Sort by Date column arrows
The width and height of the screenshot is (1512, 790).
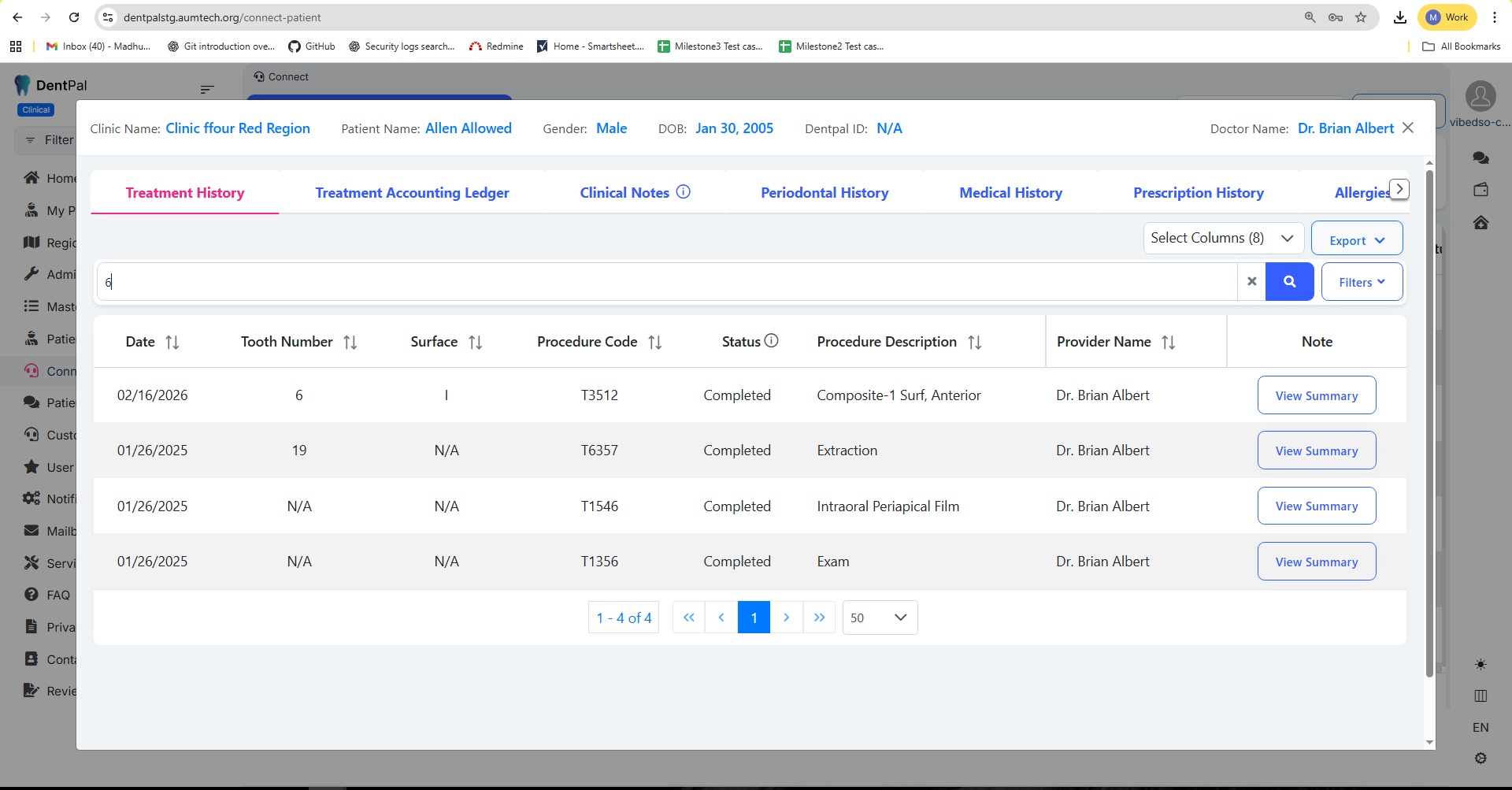pos(172,343)
